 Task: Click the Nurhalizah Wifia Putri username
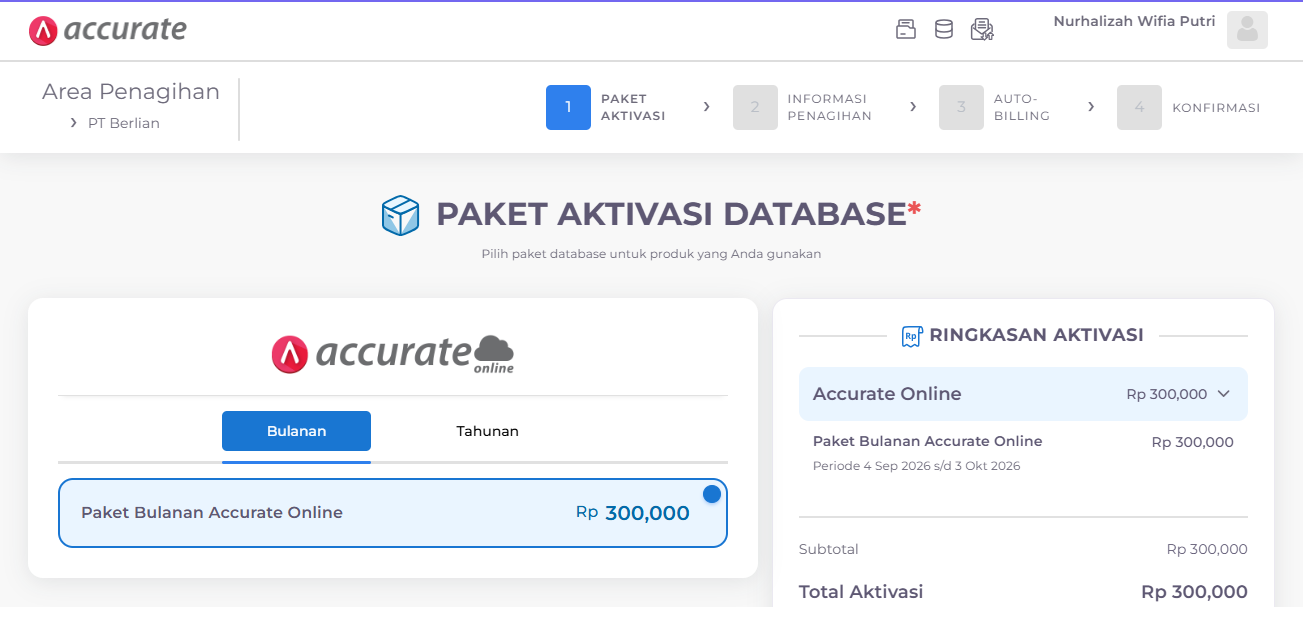(x=1134, y=21)
